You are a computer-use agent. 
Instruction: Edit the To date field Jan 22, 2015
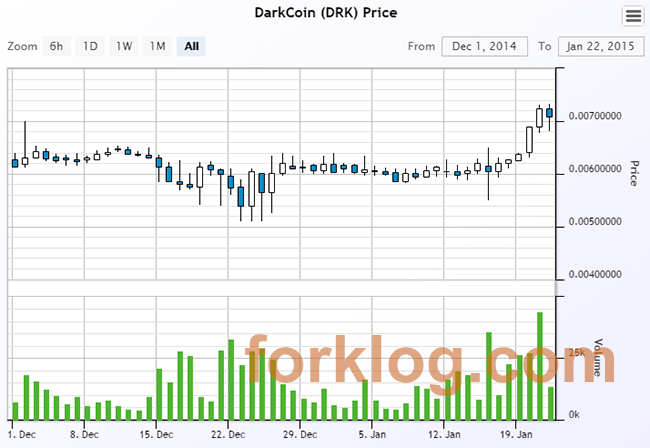click(601, 46)
